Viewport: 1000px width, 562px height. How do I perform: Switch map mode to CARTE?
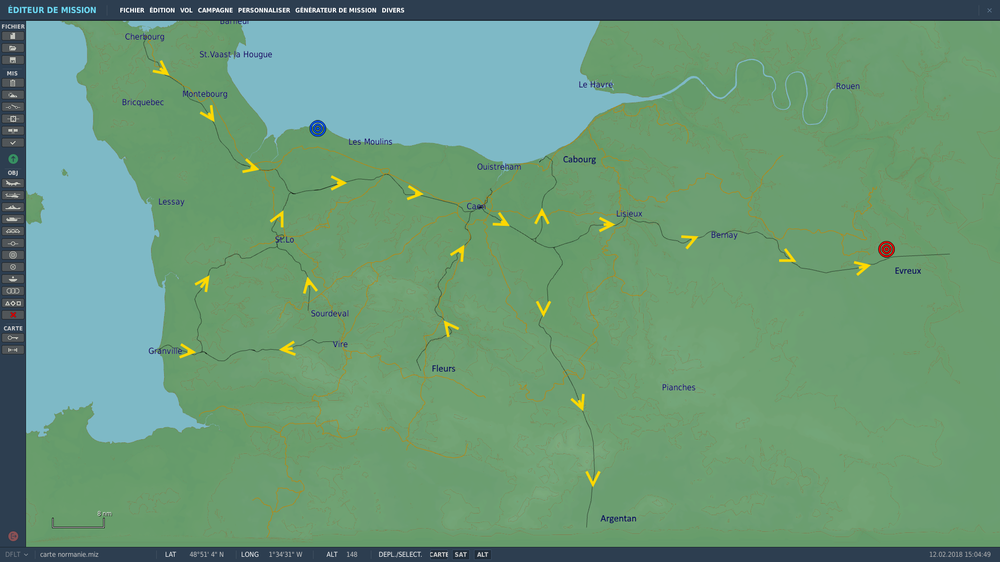439,554
